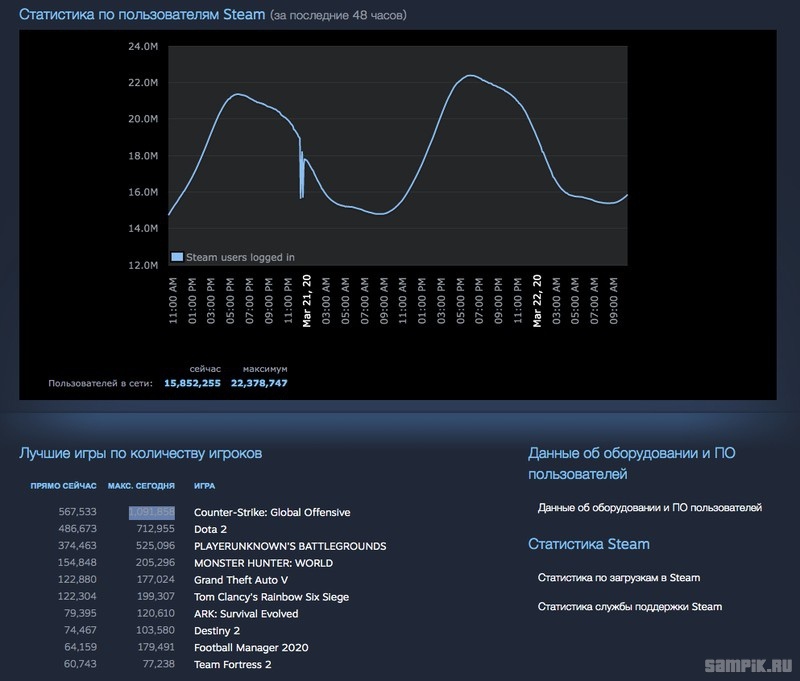Click the Статистика Steam section heading
Viewport: 800px width, 681px height.
pos(589,544)
